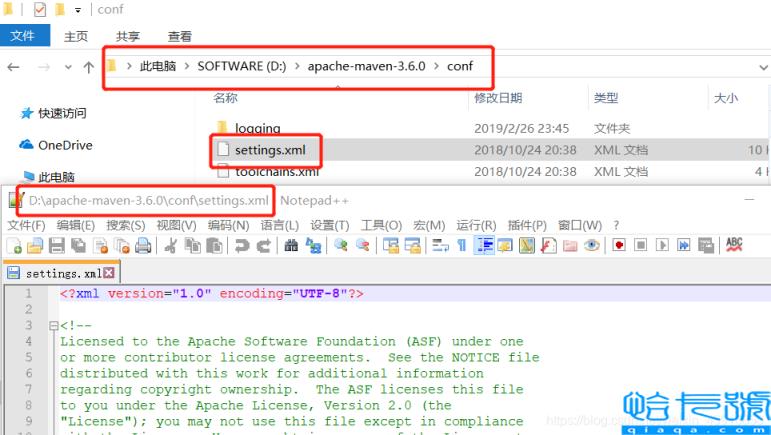
Task: Toggle the indent guide toolbar button
Action: pos(484,245)
